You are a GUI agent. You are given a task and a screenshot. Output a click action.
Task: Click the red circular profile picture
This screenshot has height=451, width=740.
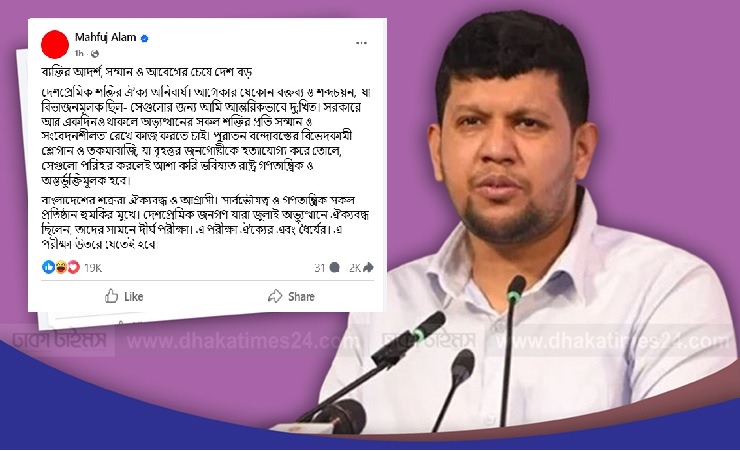coord(55,44)
